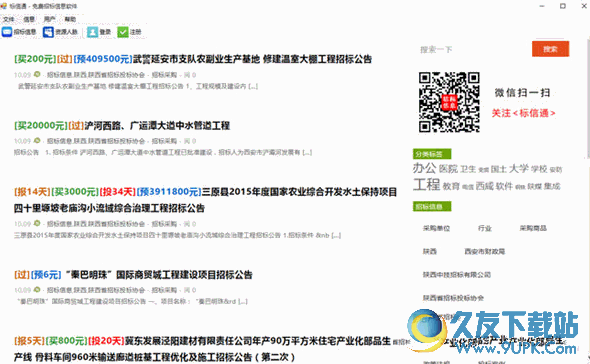Open the 用户 menu
Screen dimensions: 590x364
(50, 19)
